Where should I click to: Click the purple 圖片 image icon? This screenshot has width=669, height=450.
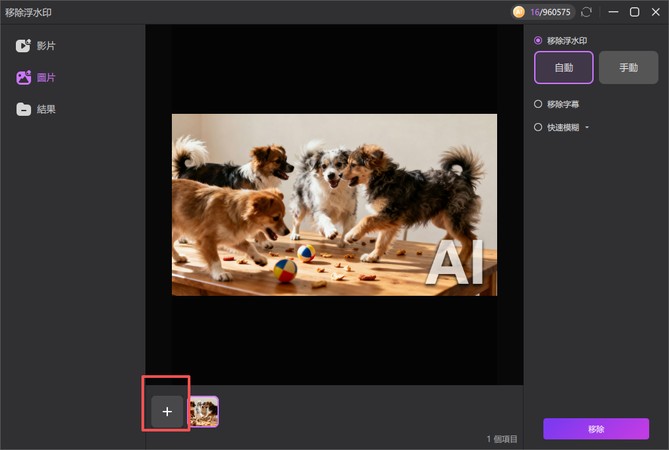pos(23,78)
